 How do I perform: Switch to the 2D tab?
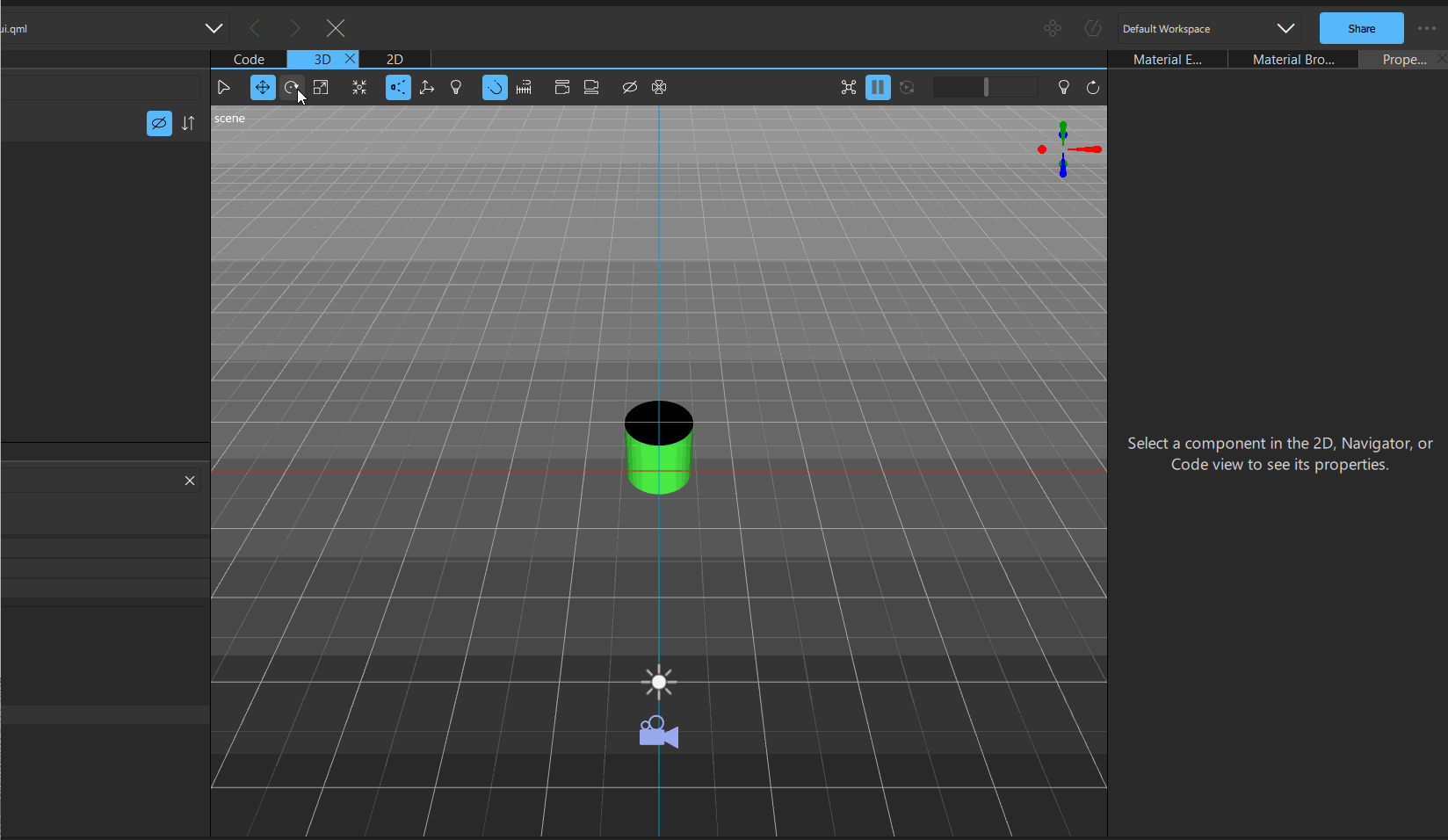pyautogui.click(x=395, y=59)
